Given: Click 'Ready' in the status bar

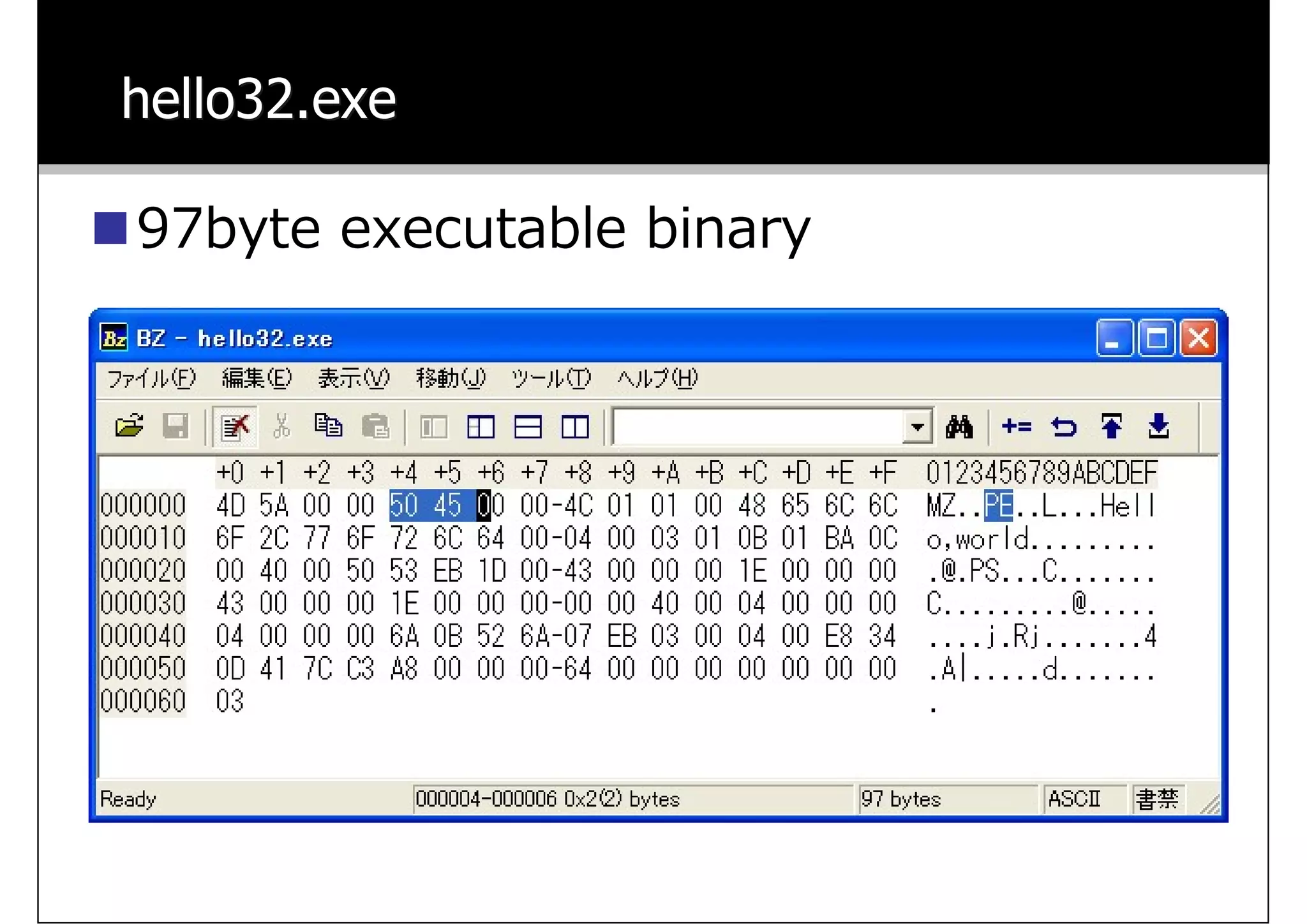Looking at the screenshot, I should pyautogui.click(x=128, y=798).
